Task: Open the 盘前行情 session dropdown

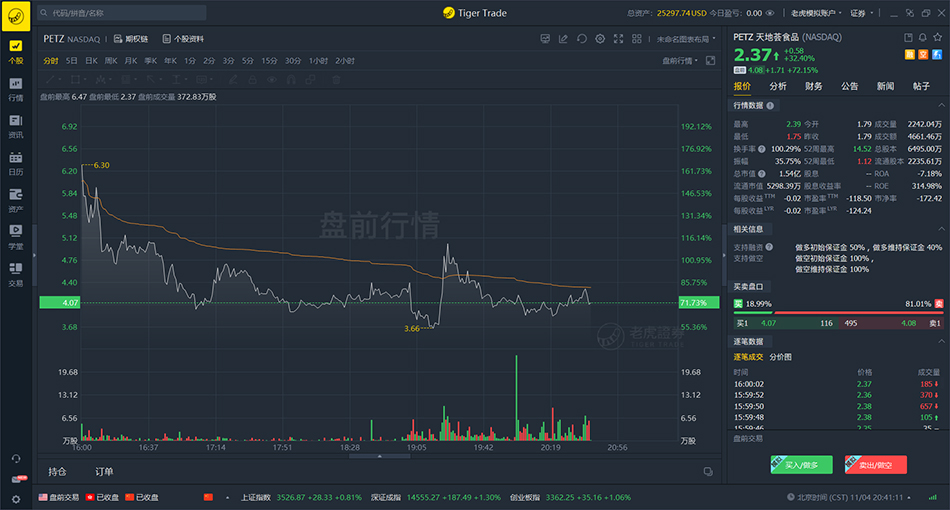Action: (x=680, y=61)
